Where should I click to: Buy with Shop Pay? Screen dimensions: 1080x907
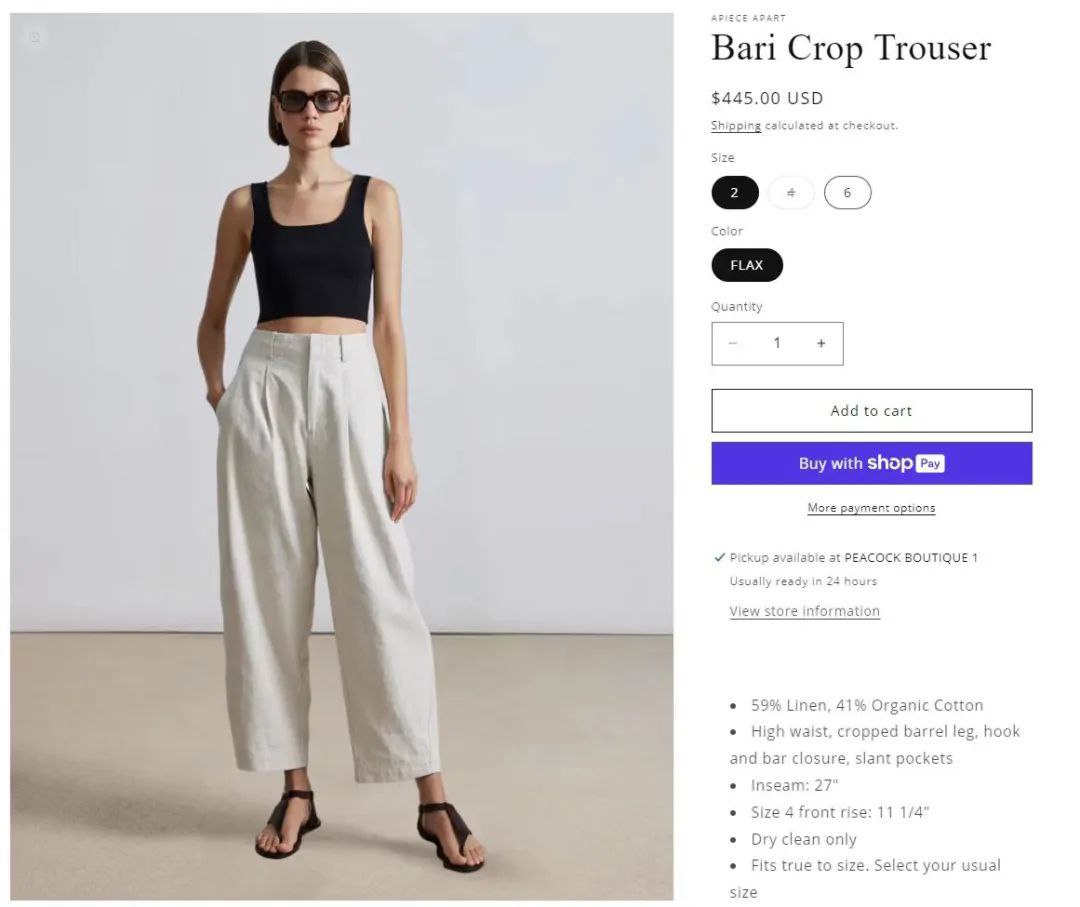(x=871, y=463)
